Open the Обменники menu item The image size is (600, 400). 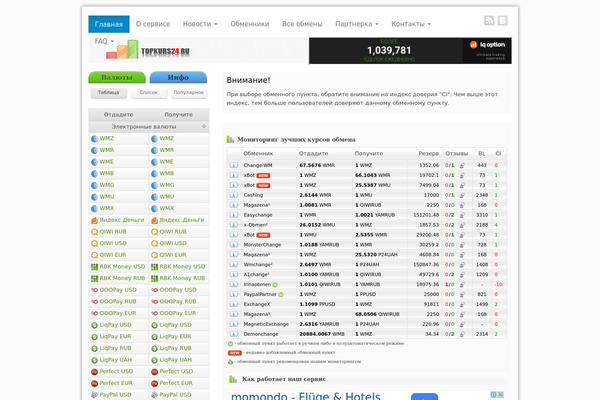pos(249,24)
